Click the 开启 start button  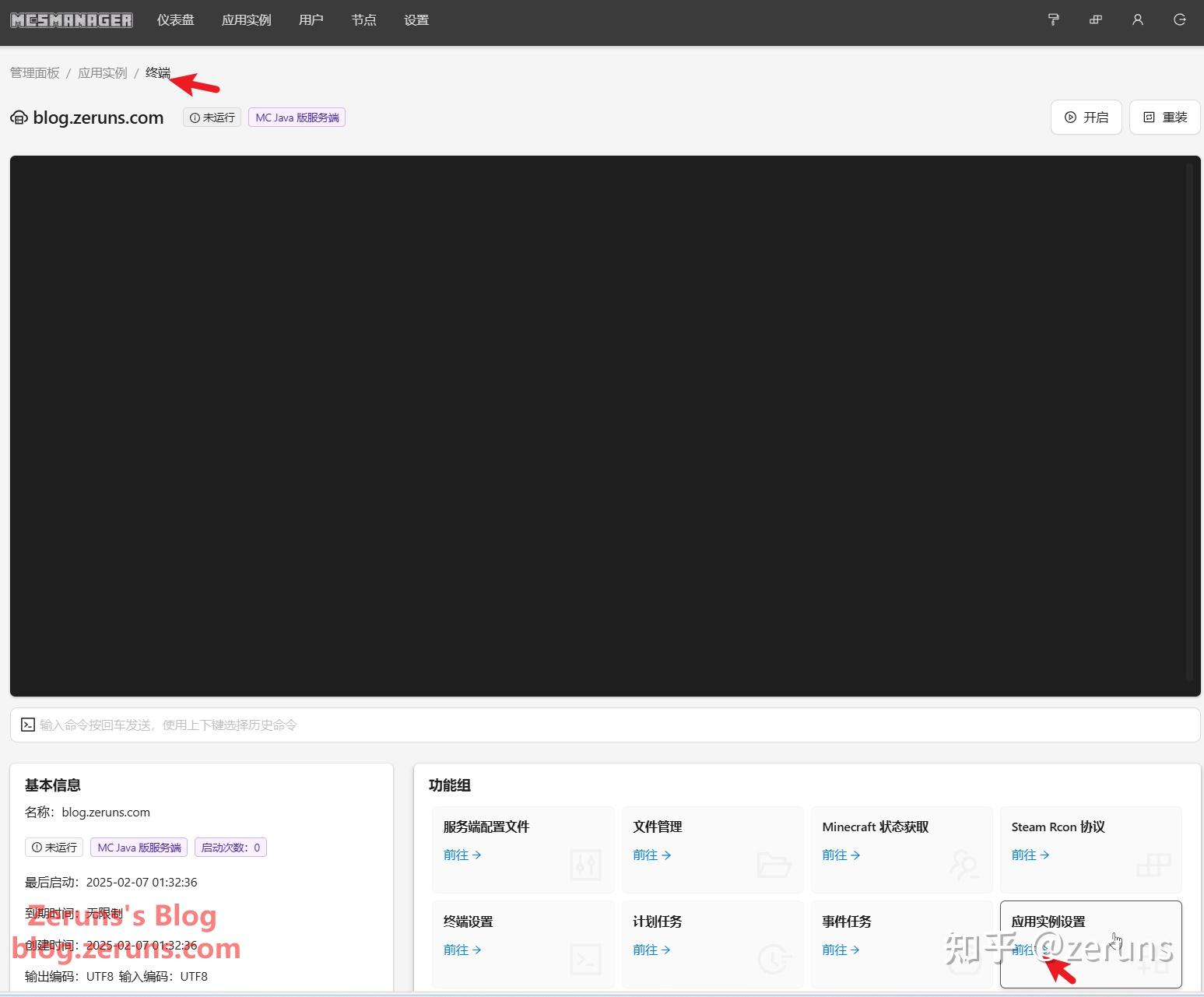pos(1086,118)
